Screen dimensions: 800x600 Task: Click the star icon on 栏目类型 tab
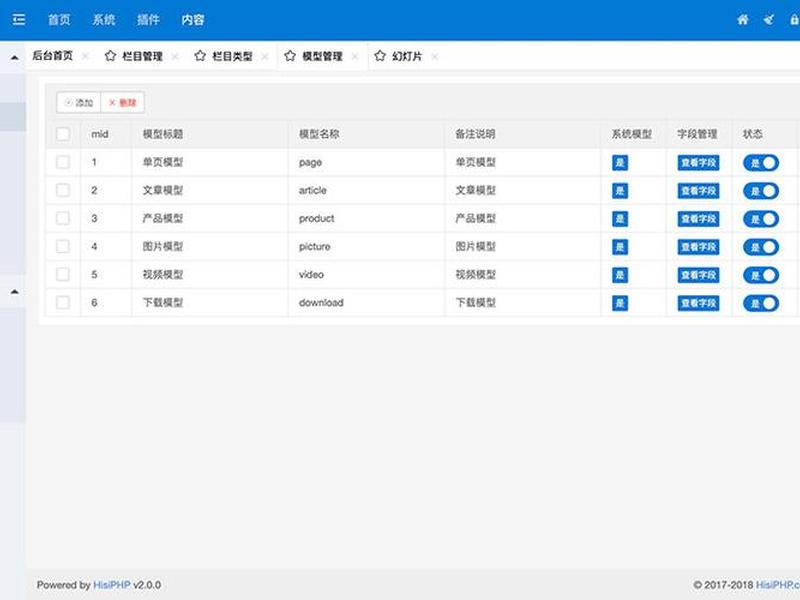[x=200, y=56]
